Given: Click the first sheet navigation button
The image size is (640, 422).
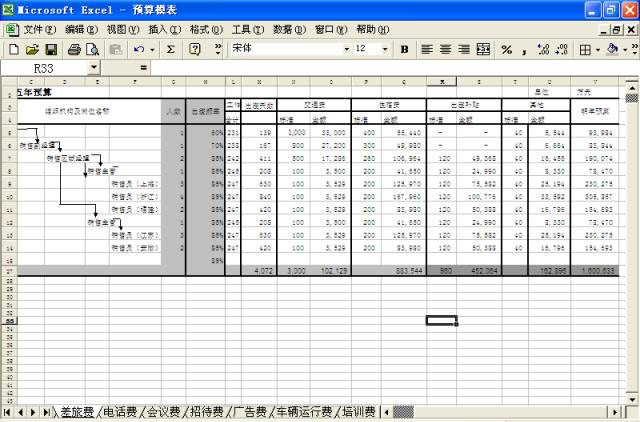Looking at the screenshot, I should point(8,411).
